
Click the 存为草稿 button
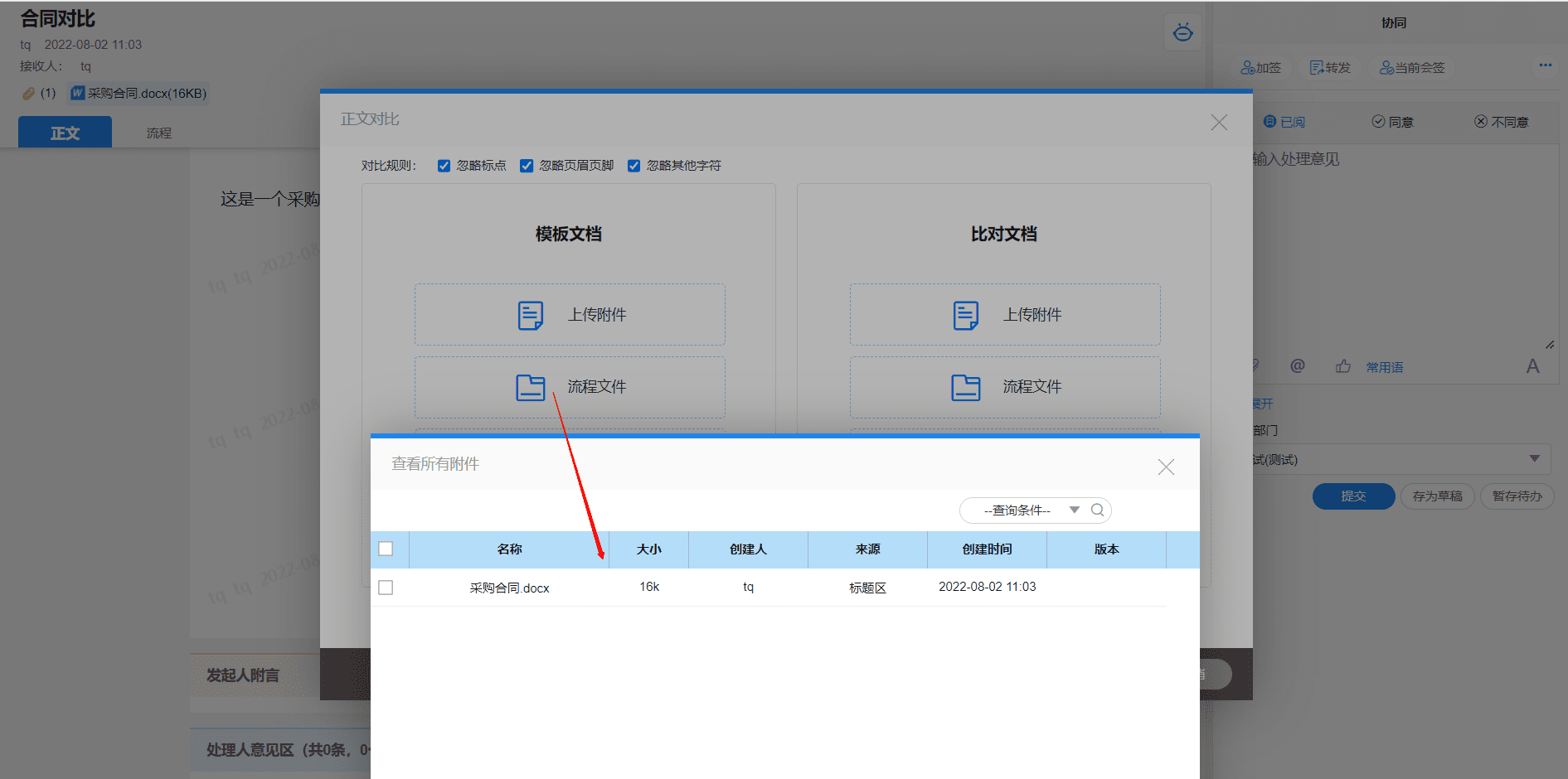pos(1438,496)
